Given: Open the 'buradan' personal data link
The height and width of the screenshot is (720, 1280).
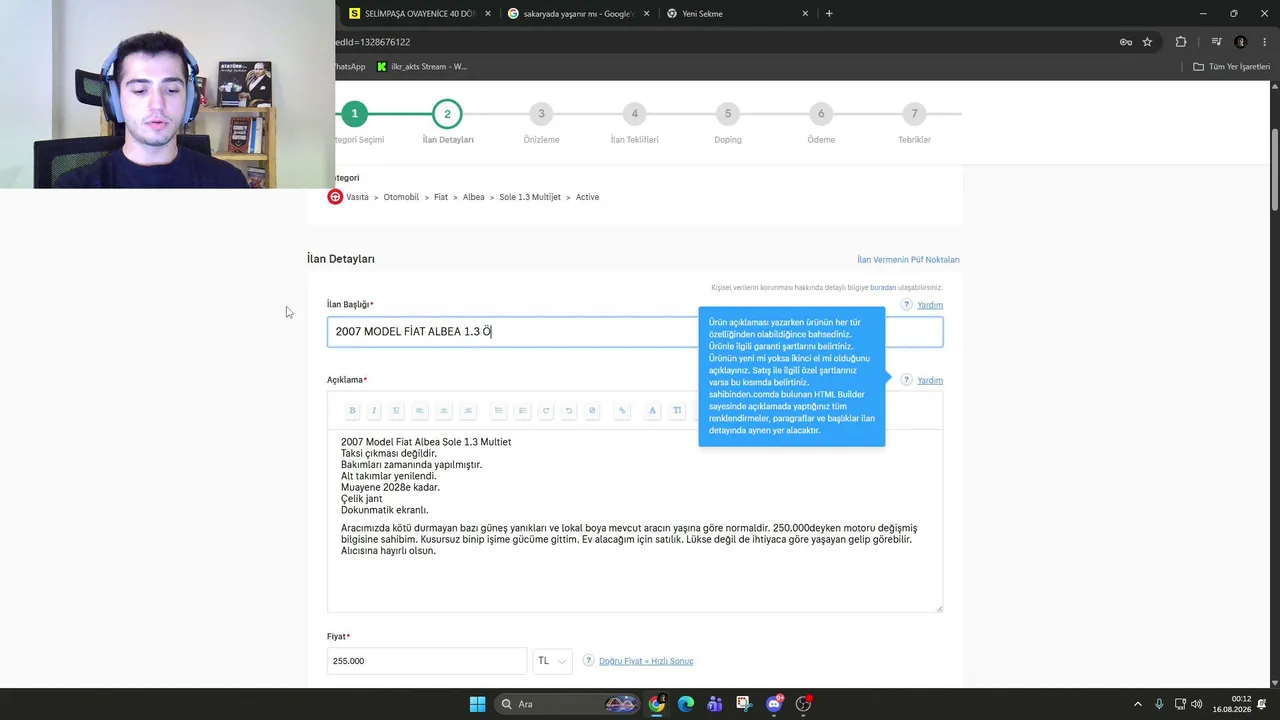Looking at the screenshot, I should click(883, 288).
